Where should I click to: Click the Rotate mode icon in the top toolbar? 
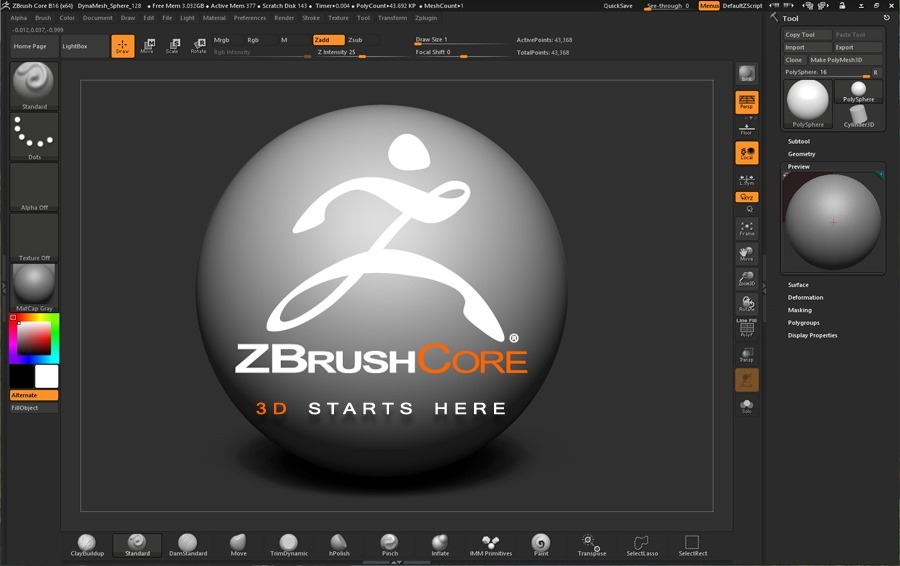198,46
